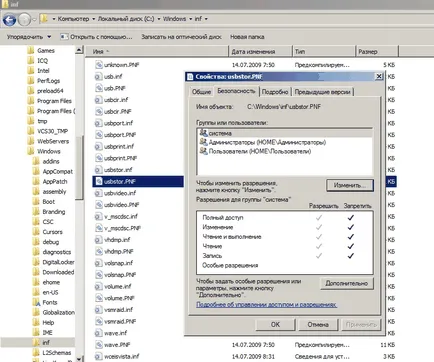
Task: Expand the Локальный диск (C:) breadcrumb arrow
Action: [159, 19]
